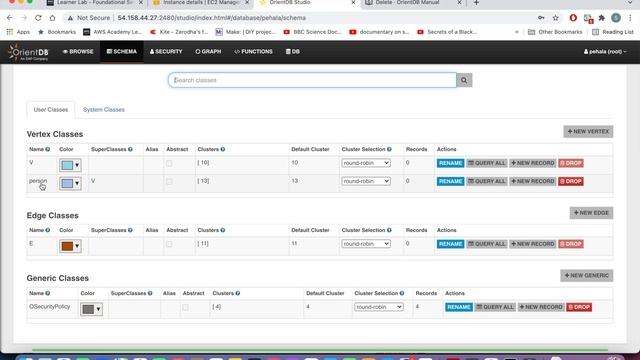Viewport: 640px width, 360px height.
Task: Click the browser home icon
Action: (52, 18)
